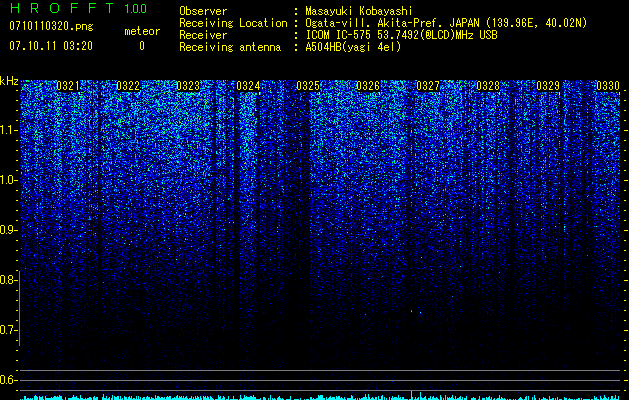The image size is (629, 400).
Task: Click the 1.1 kHz axis label
Action: (8, 130)
